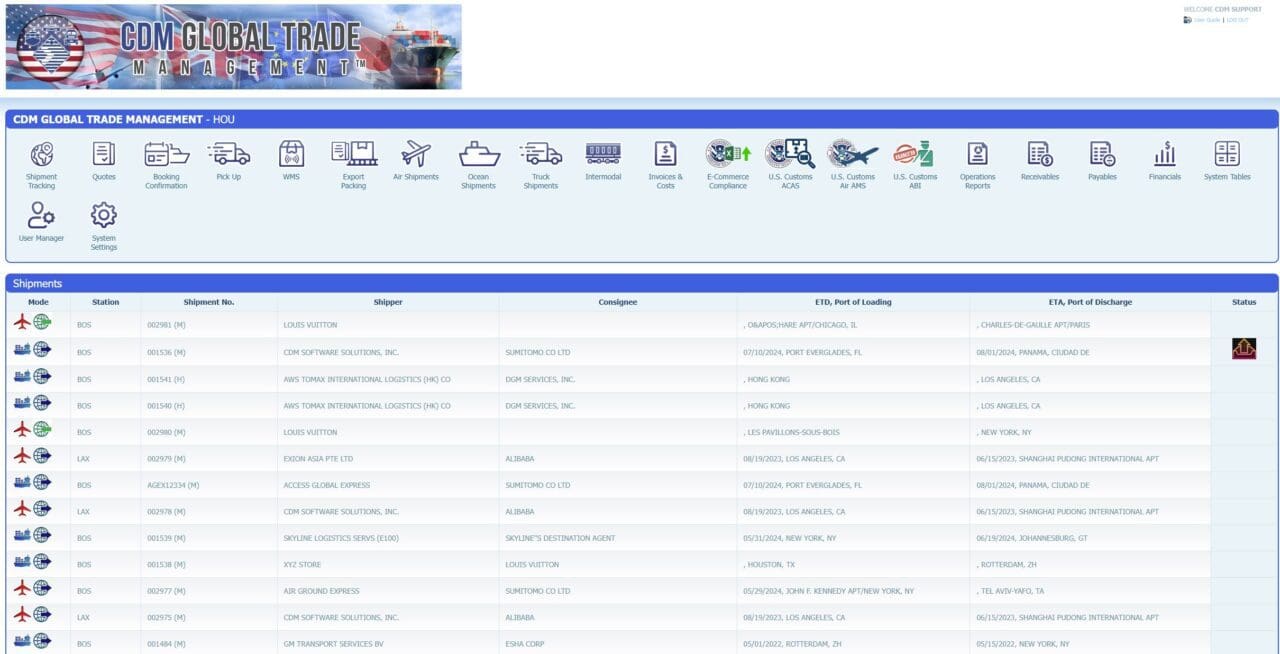Image resolution: width=1280 pixels, height=654 pixels.
Task: Open the Pick Up module
Action: coord(229,161)
